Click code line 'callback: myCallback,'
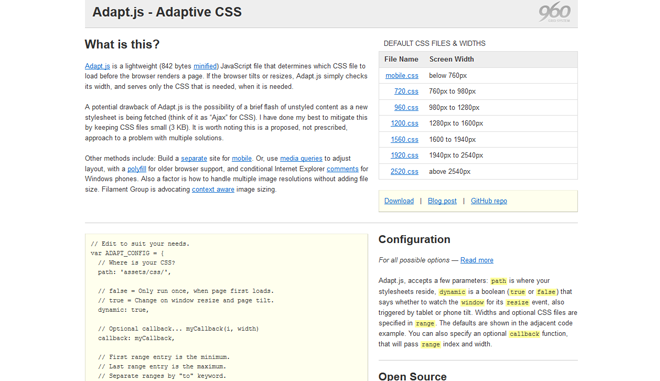The height and width of the screenshot is (381, 660). [x=136, y=338]
